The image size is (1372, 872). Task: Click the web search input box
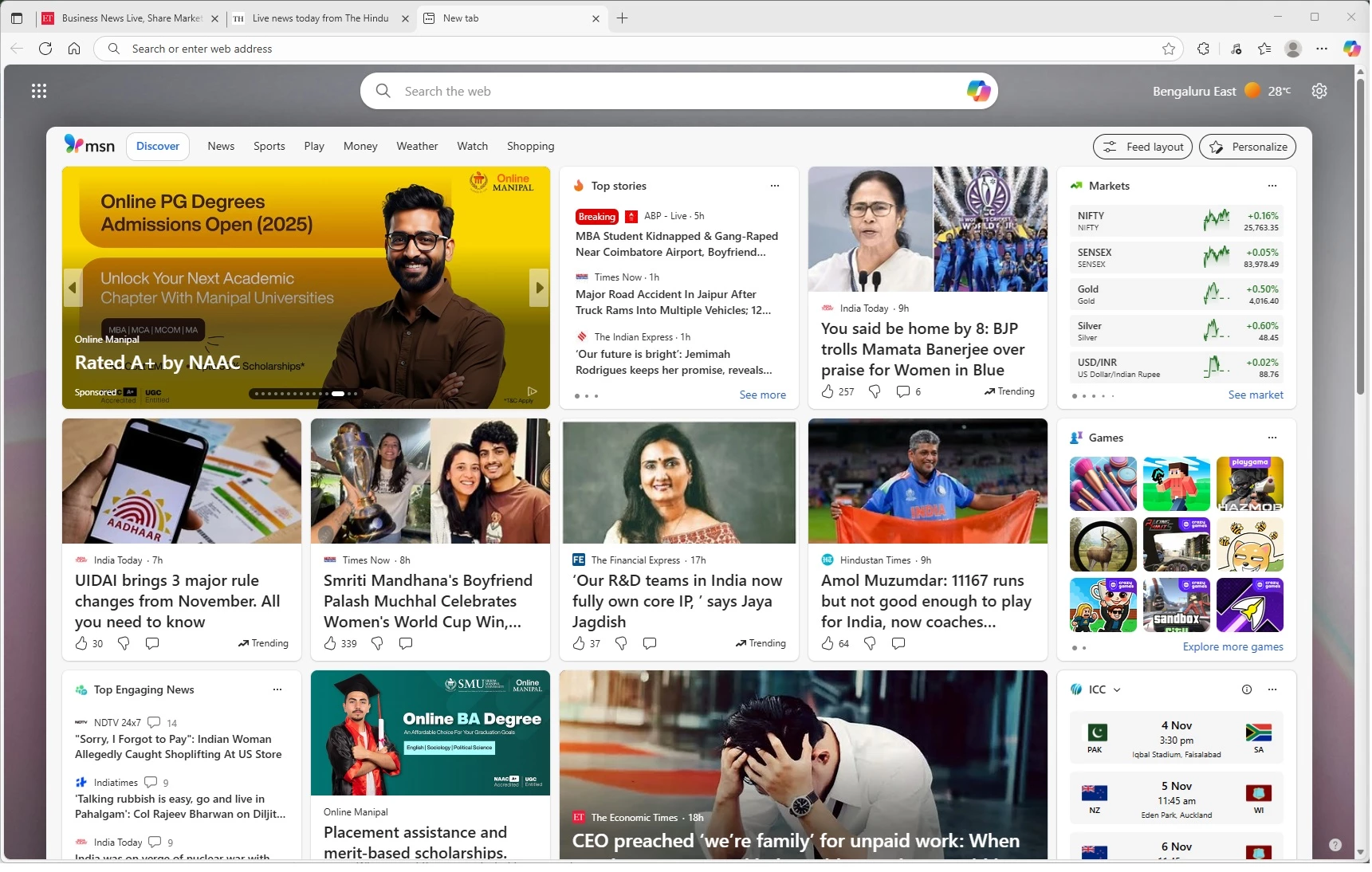(x=678, y=91)
